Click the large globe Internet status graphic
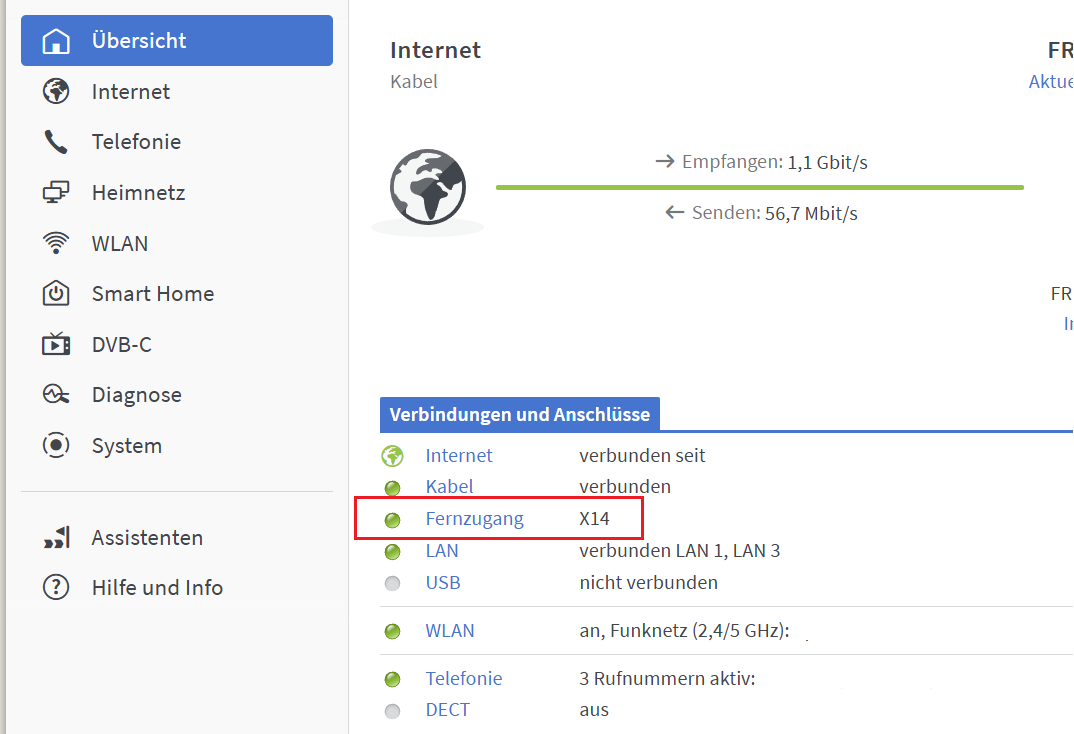Screen dimensions: 1074x734 click(x=427, y=186)
